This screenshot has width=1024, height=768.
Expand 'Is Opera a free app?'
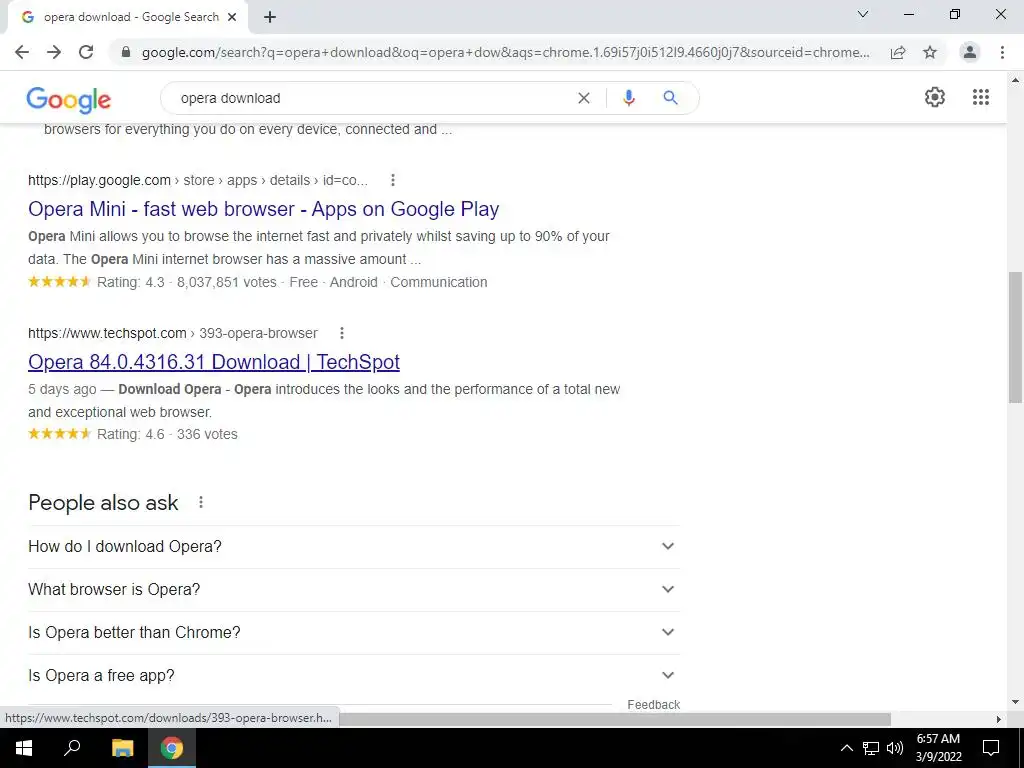click(354, 676)
